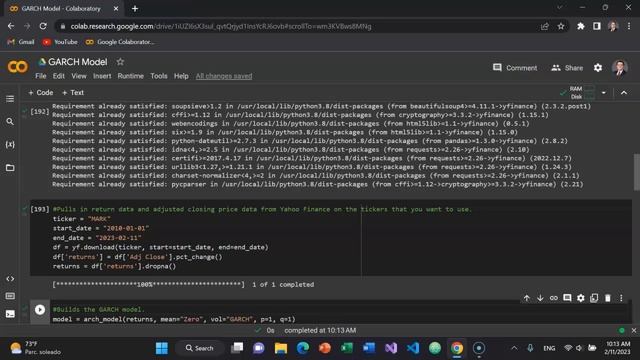Delete the current cell trash icon

tap(607, 298)
